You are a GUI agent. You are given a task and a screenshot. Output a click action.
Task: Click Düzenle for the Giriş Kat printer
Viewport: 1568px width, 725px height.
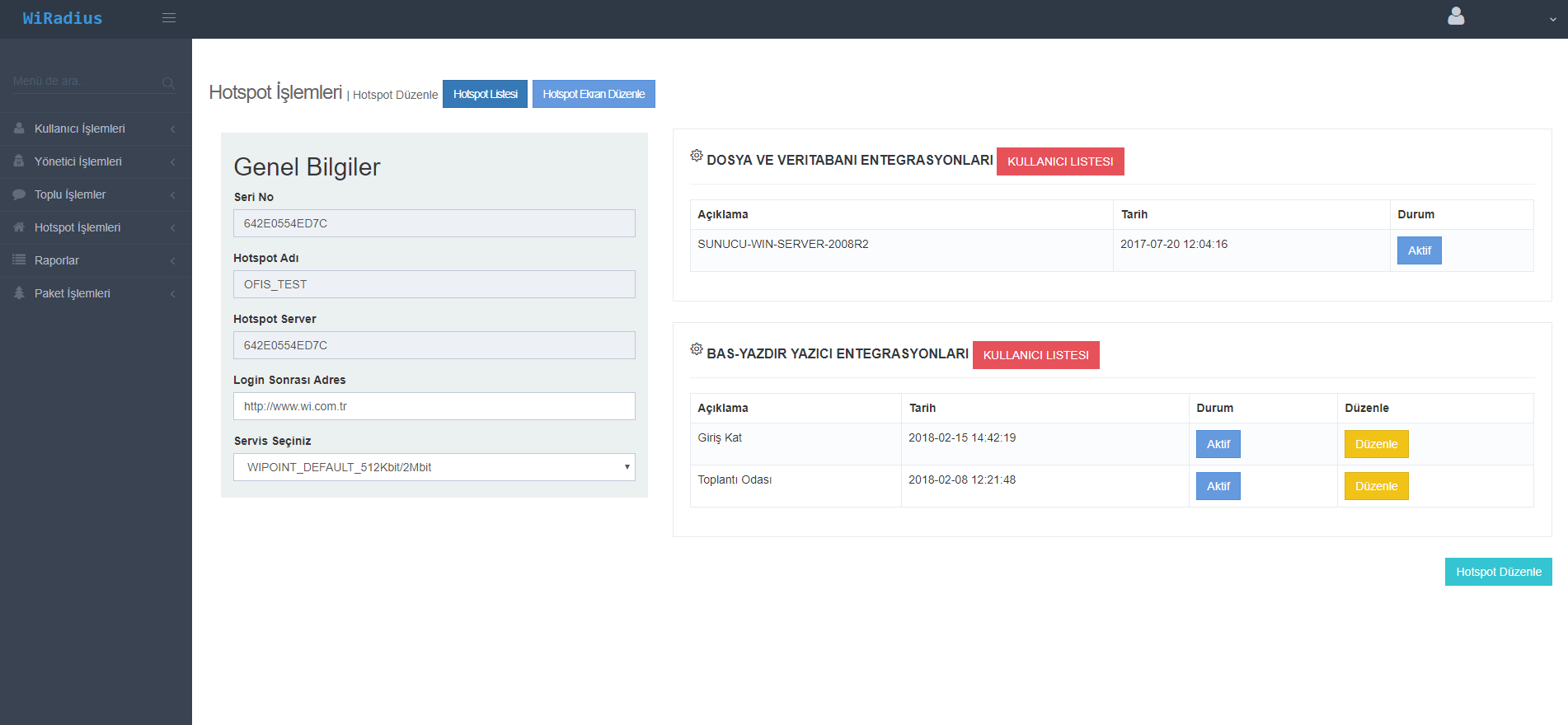tap(1376, 444)
